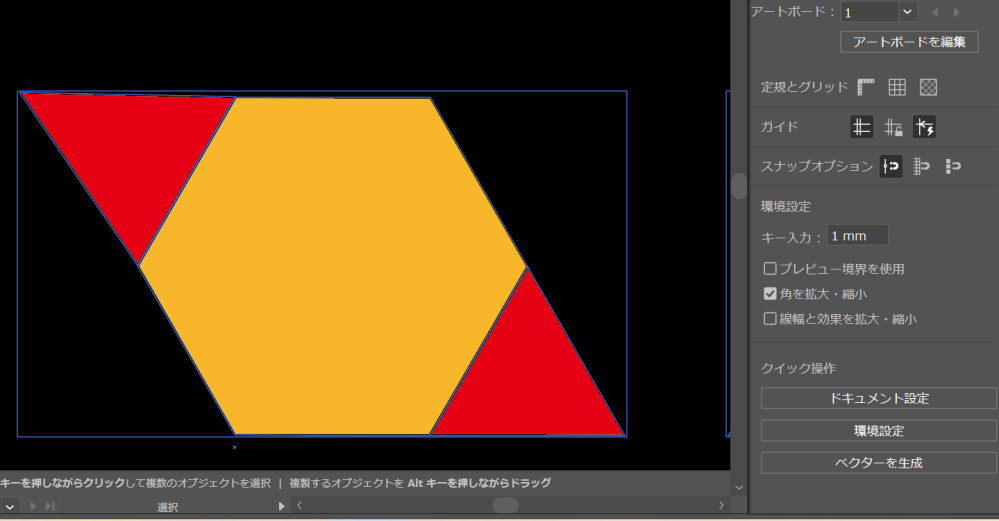Toggle the grid display icon
The width and height of the screenshot is (999, 521).
click(x=897, y=87)
